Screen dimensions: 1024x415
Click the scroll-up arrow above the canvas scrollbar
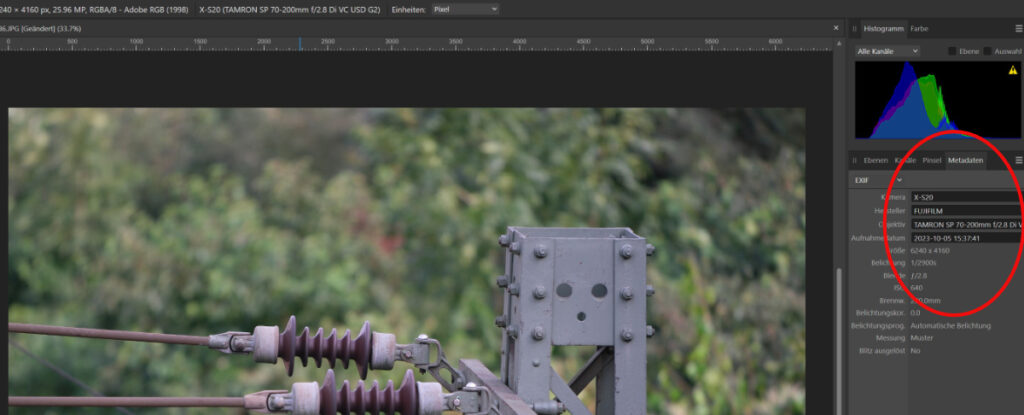pos(839,43)
